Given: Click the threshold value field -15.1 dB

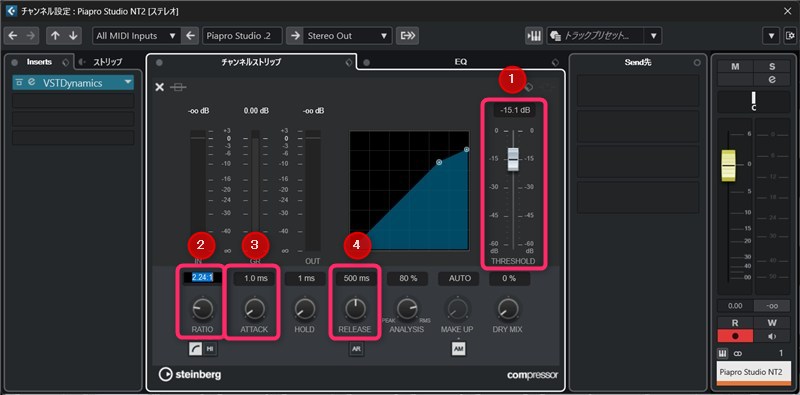Looking at the screenshot, I should [514, 110].
